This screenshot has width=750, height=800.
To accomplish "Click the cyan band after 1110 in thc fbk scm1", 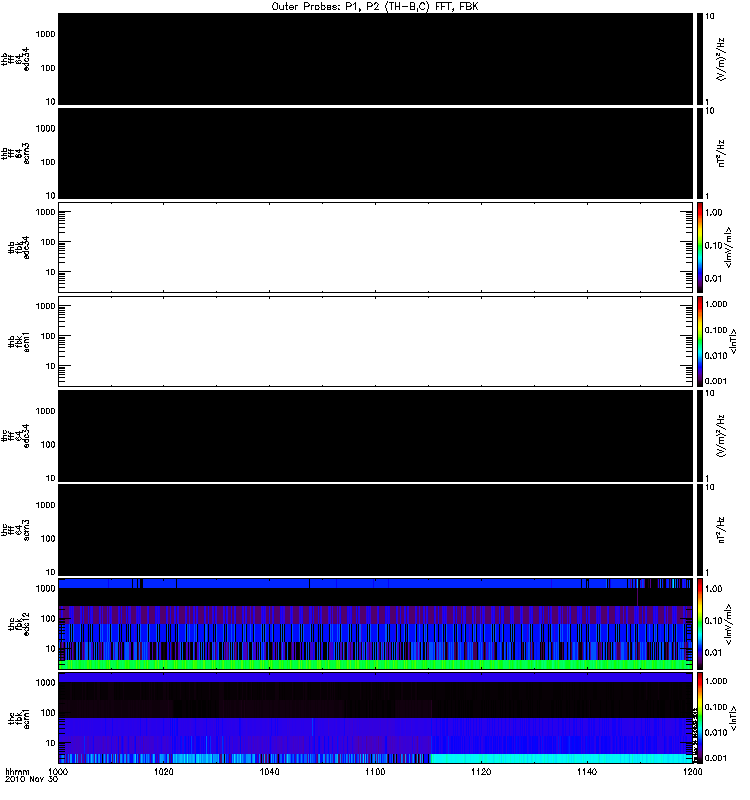I will pos(561,758).
